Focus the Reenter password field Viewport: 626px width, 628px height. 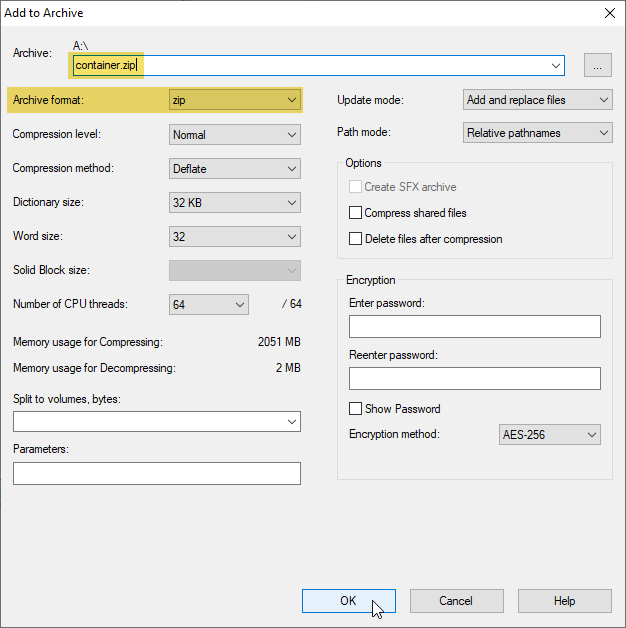coord(474,378)
